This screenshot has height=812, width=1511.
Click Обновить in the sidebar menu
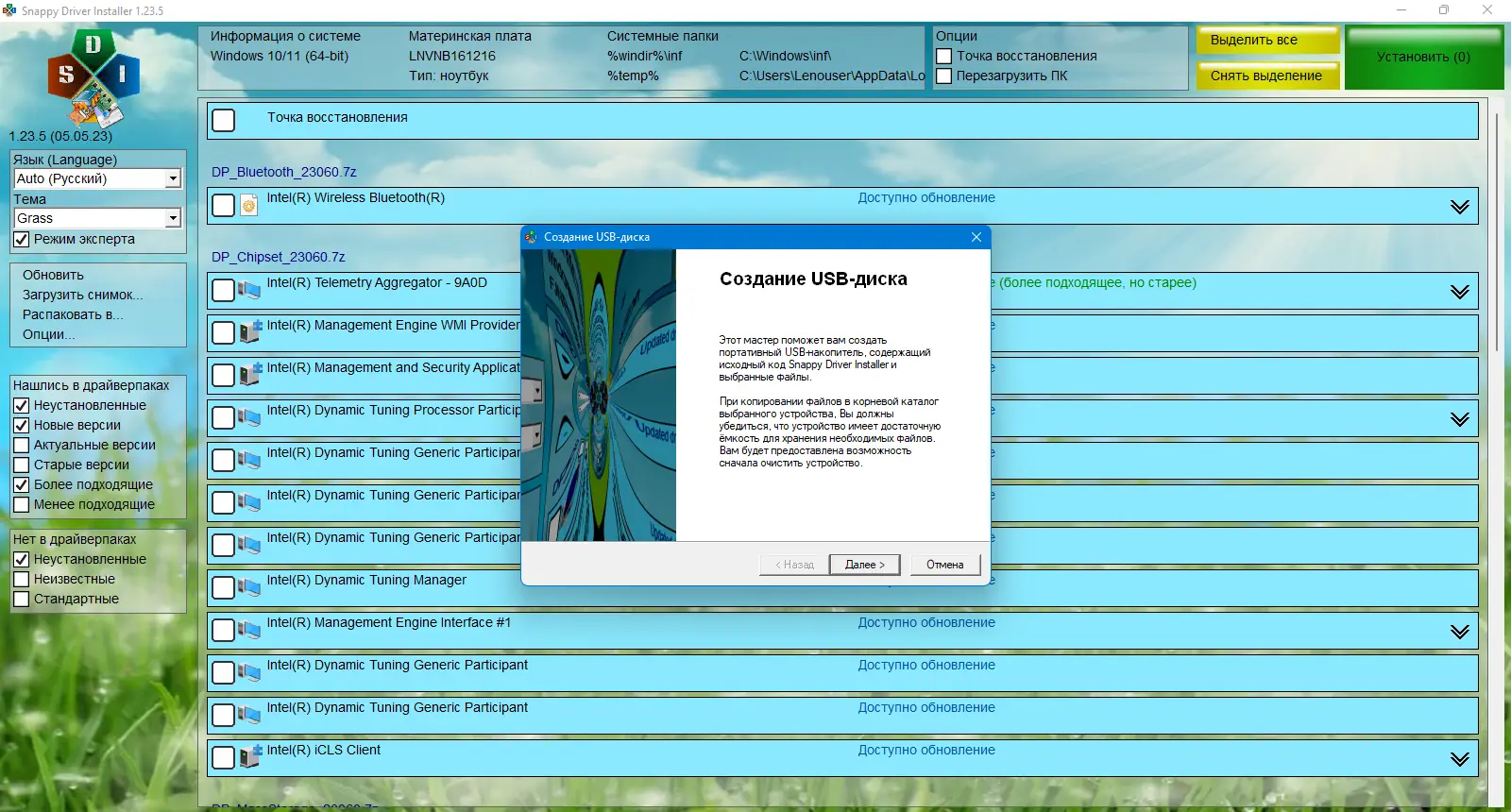tap(54, 275)
